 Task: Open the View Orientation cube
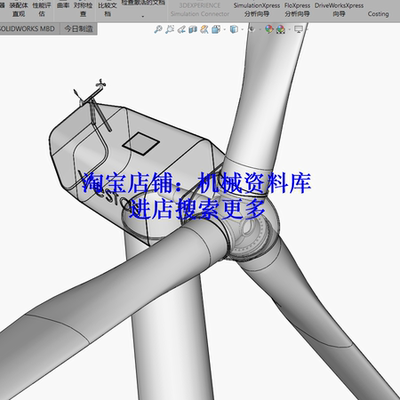pyautogui.click(x=216, y=29)
